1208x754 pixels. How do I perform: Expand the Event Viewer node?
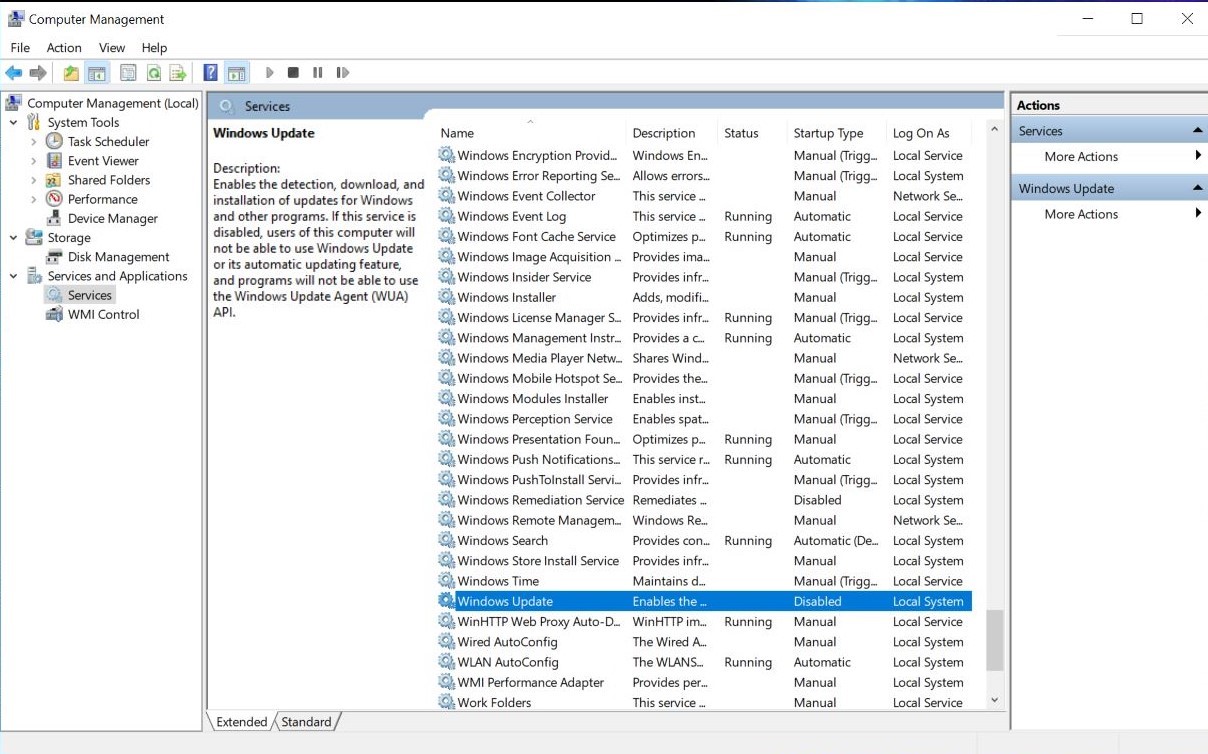coord(34,161)
